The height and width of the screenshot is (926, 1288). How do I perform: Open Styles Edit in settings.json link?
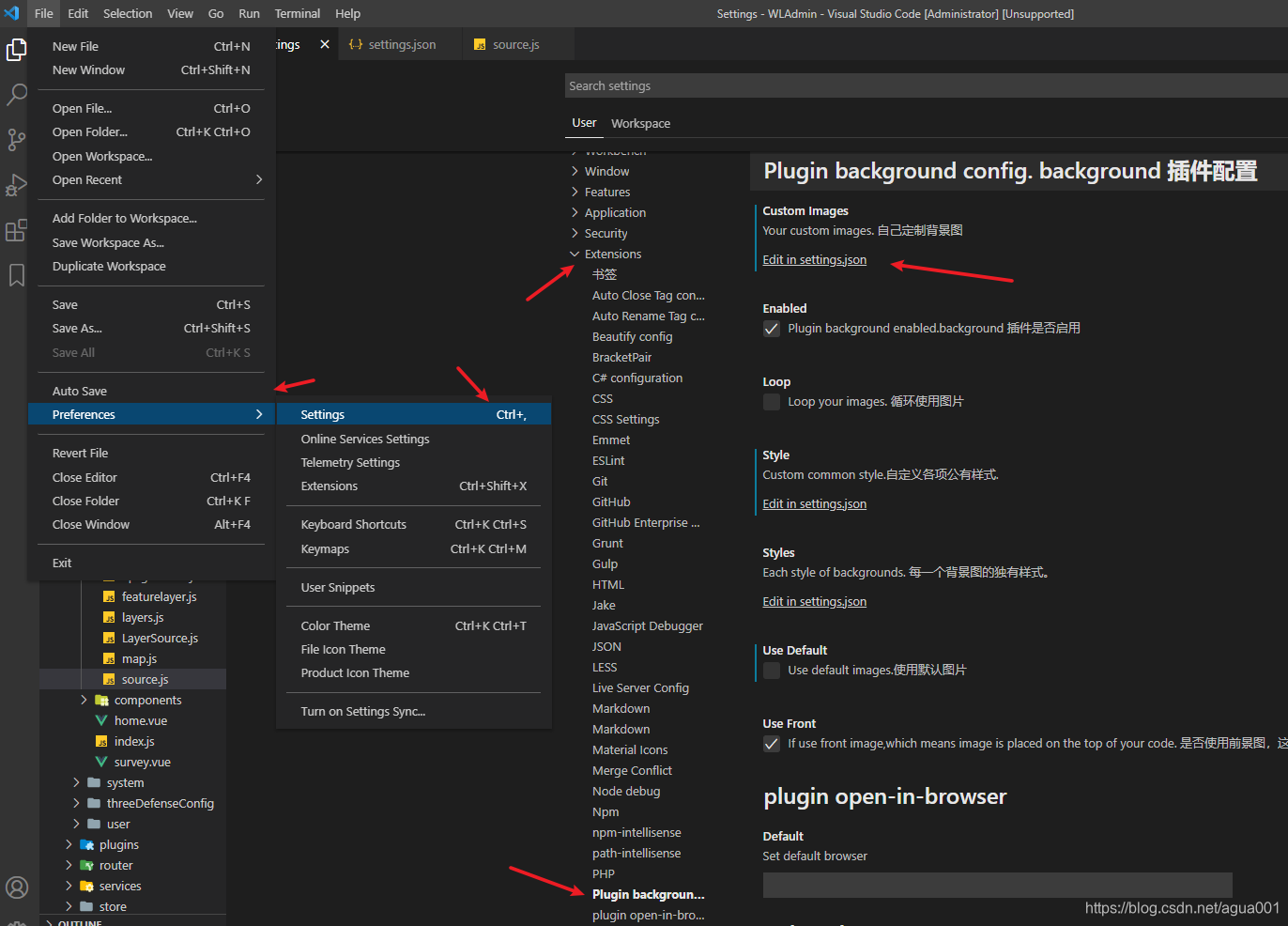point(814,602)
